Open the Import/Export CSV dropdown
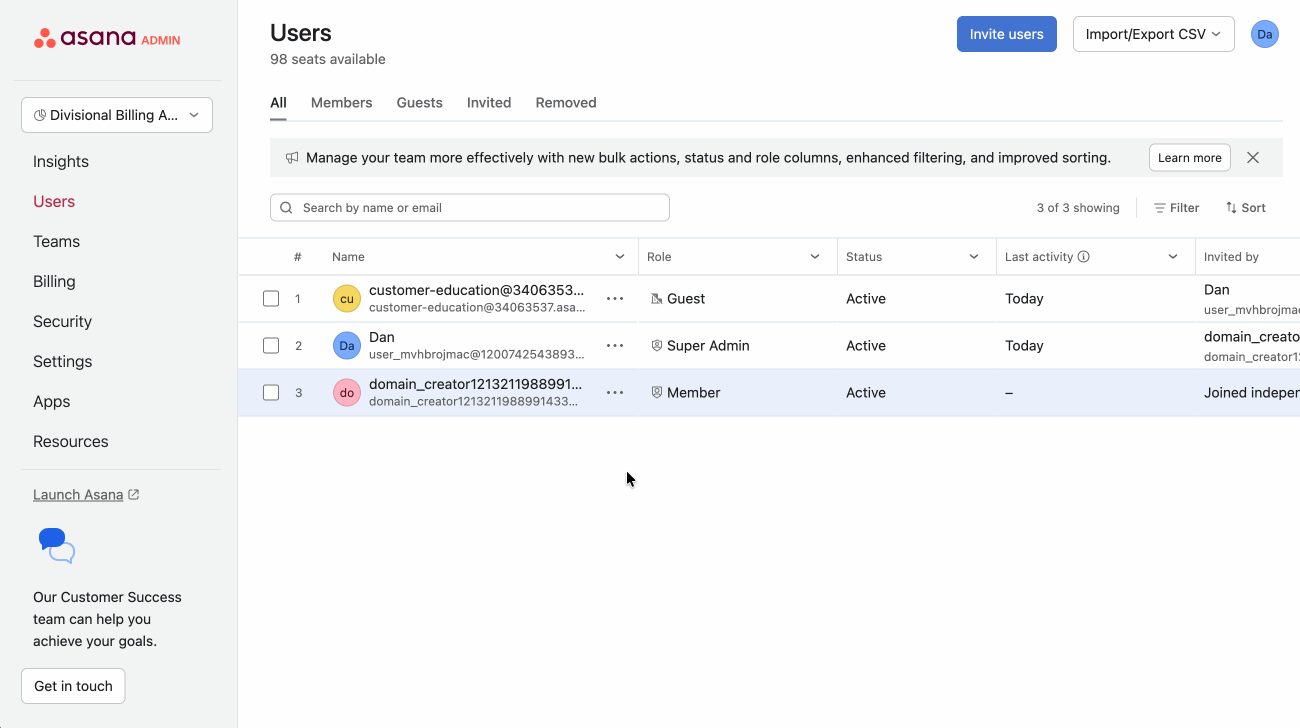Image resolution: width=1300 pixels, height=728 pixels. 1153,34
